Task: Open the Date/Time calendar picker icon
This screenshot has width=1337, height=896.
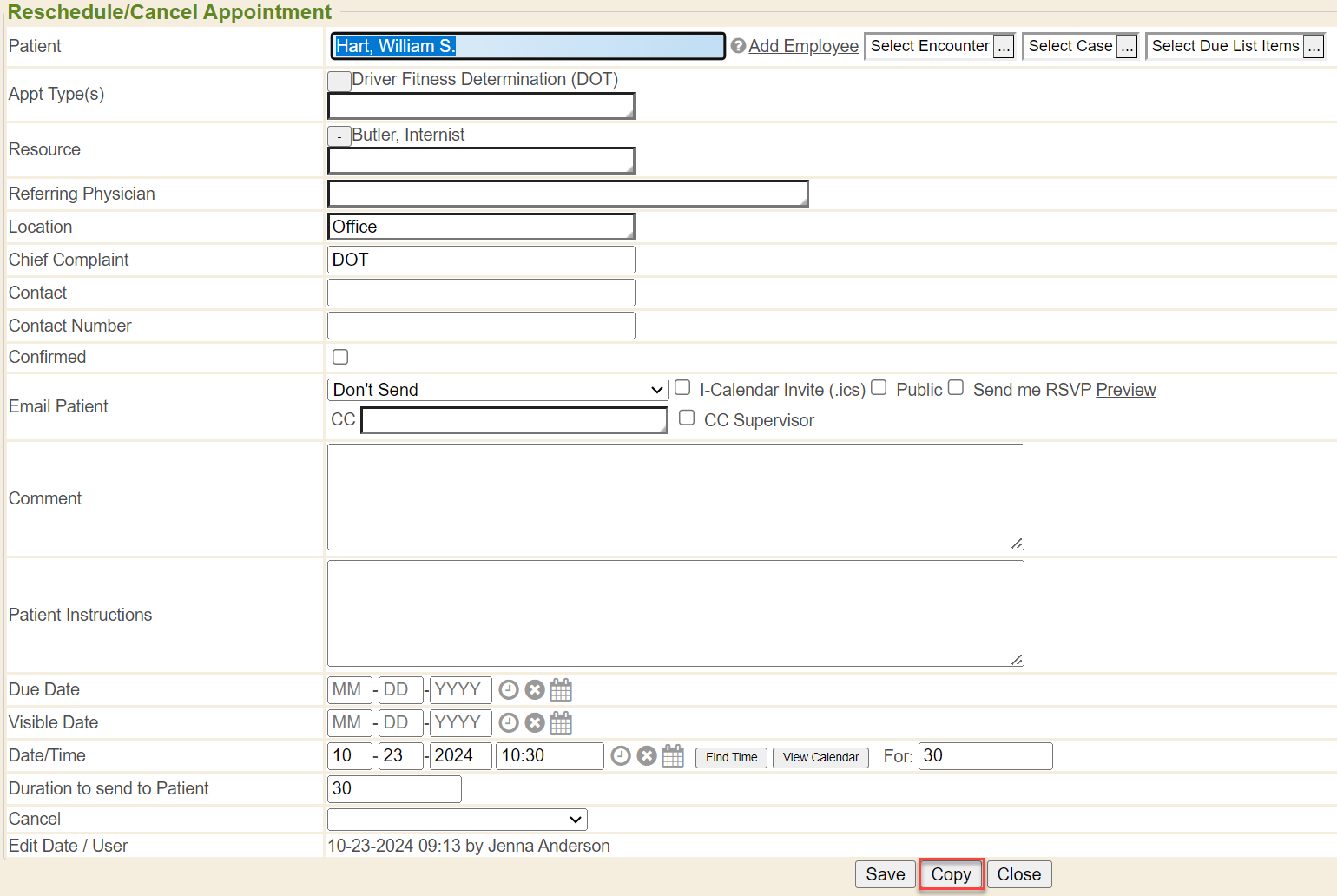Action: click(x=673, y=756)
